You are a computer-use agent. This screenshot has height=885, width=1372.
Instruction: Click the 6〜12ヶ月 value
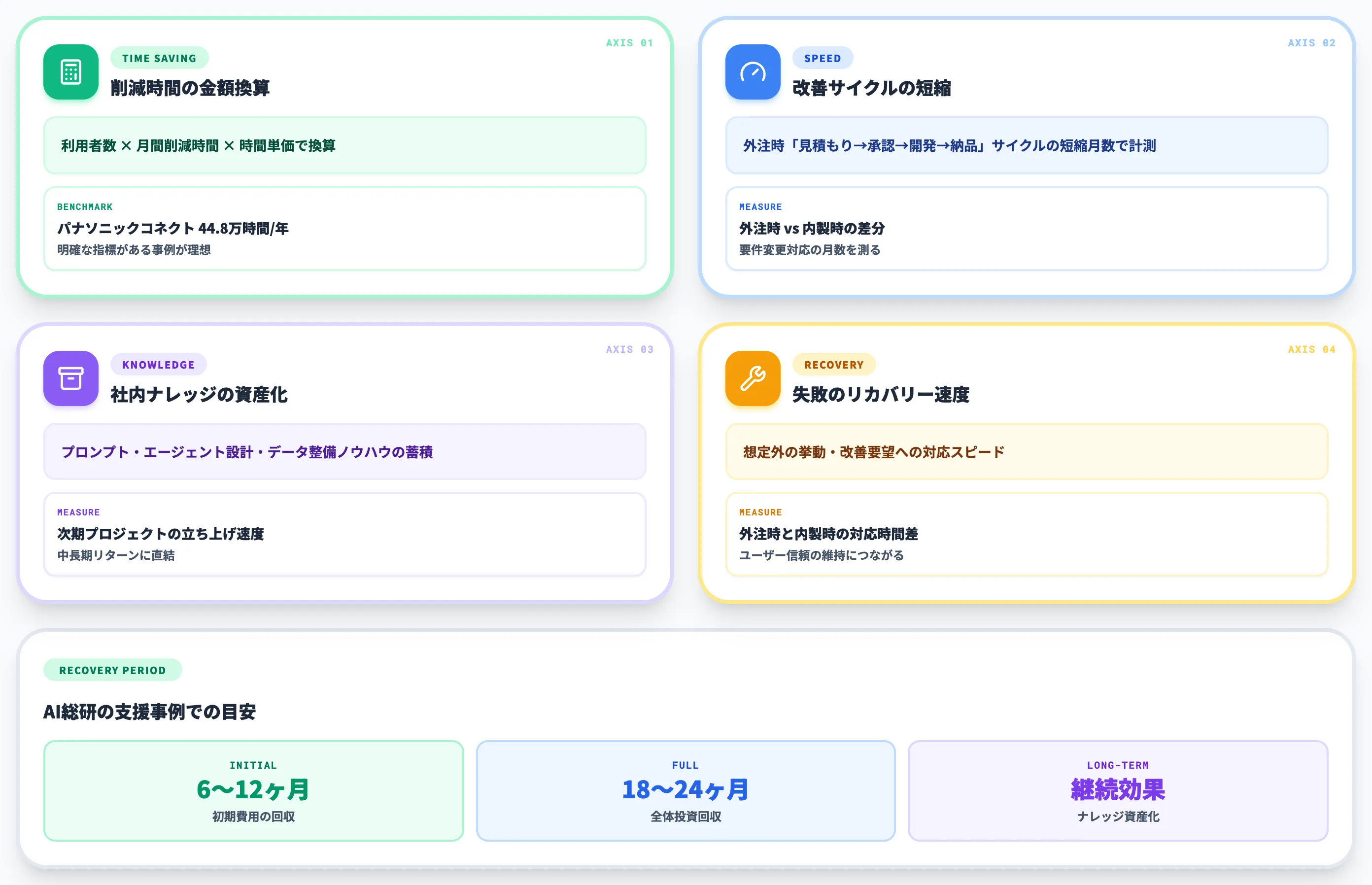[x=253, y=789]
